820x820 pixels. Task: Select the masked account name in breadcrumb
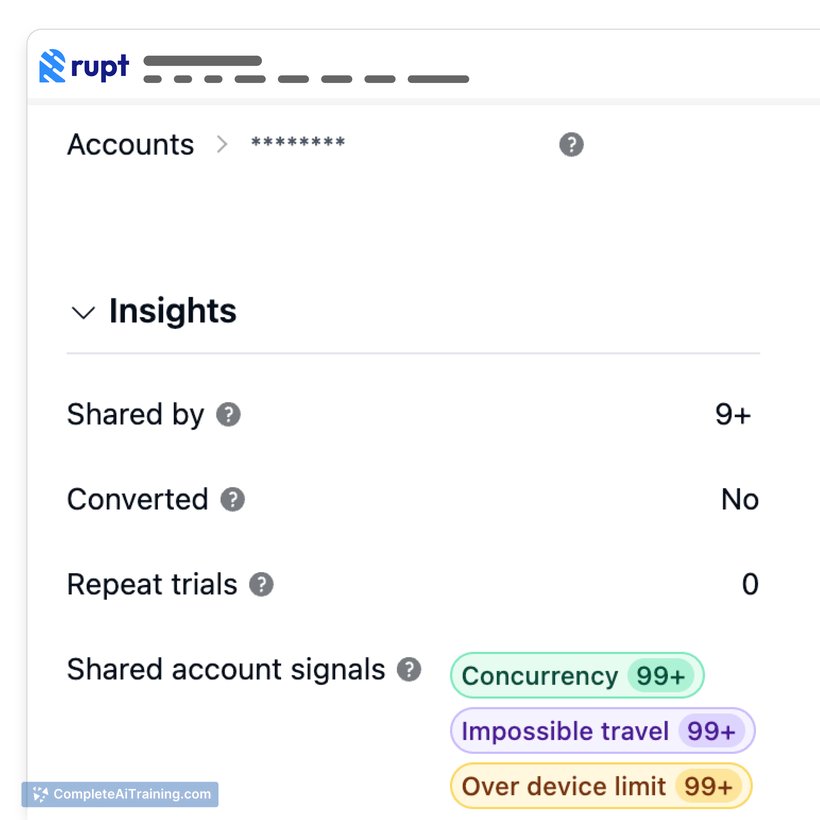[x=298, y=144]
